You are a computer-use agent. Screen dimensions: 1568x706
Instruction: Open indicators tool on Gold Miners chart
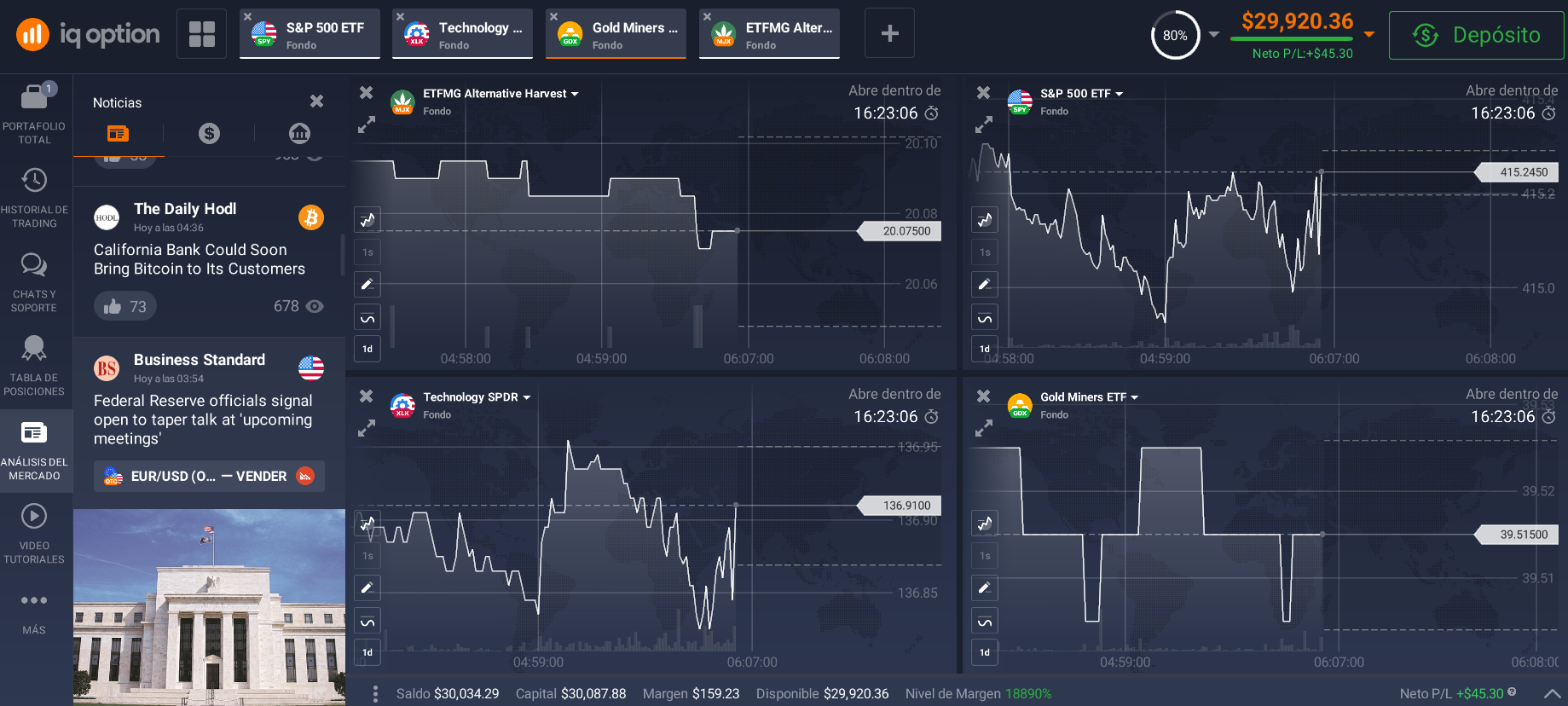coord(985,622)
